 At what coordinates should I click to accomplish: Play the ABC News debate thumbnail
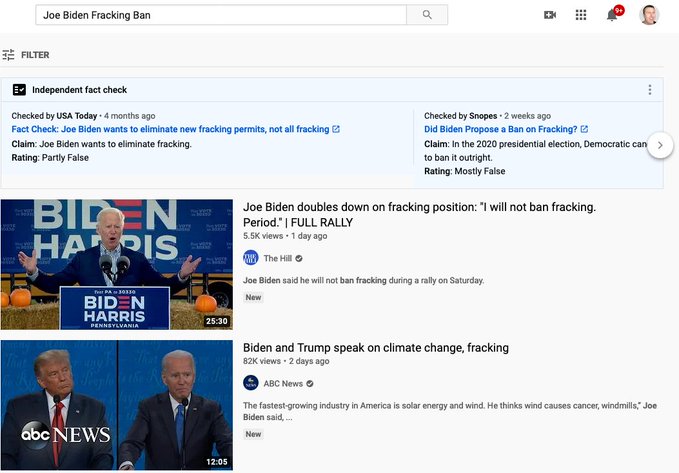116,405
